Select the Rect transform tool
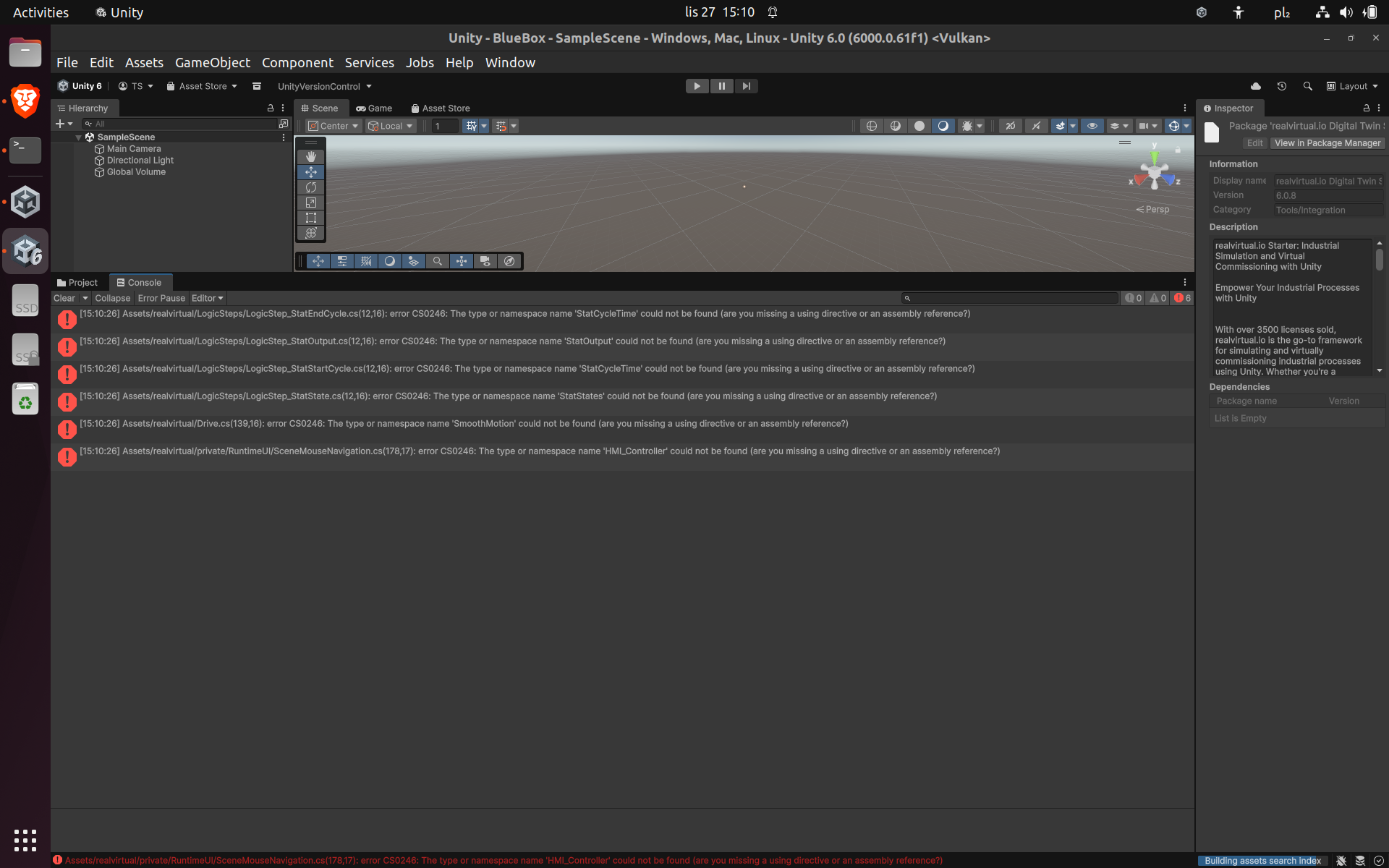1389x868 pixels. (311, 218)
